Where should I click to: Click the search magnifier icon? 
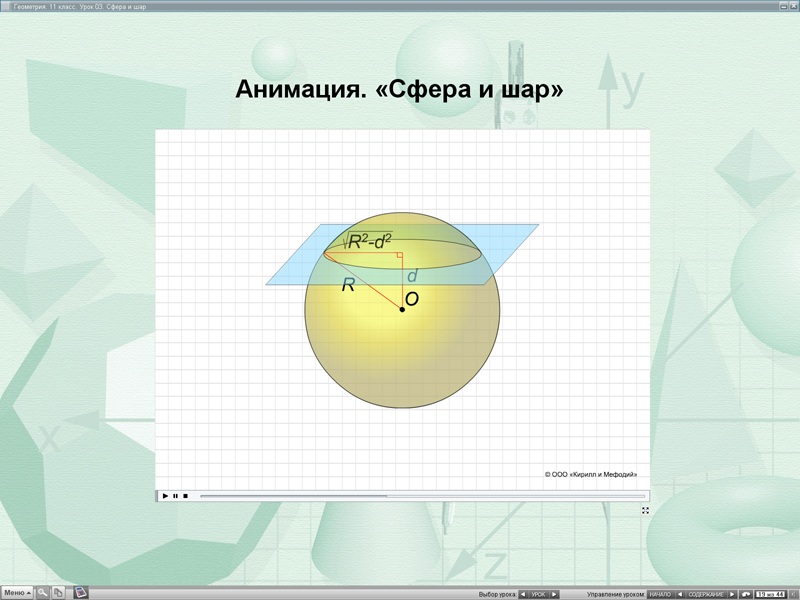43,593
